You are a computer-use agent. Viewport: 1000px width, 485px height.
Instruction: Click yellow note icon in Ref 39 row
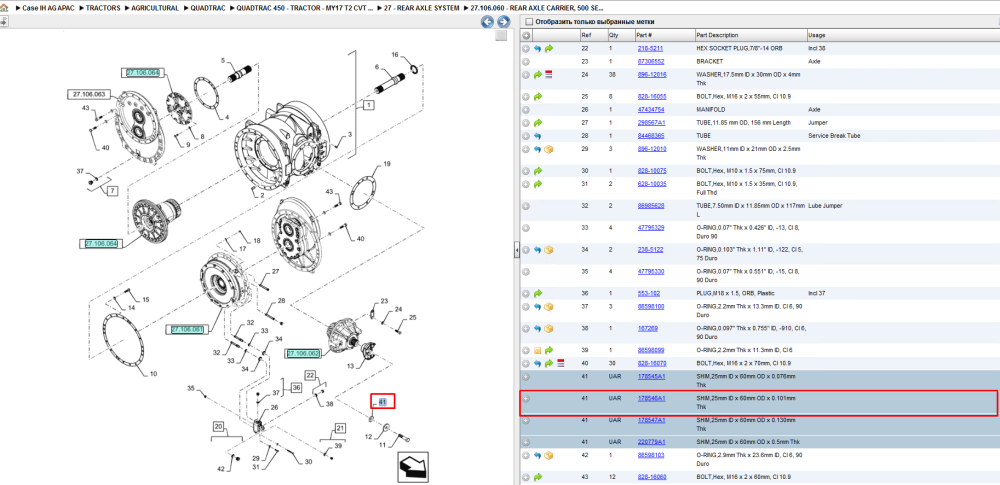pyautogui.click(x=538, y=350)
